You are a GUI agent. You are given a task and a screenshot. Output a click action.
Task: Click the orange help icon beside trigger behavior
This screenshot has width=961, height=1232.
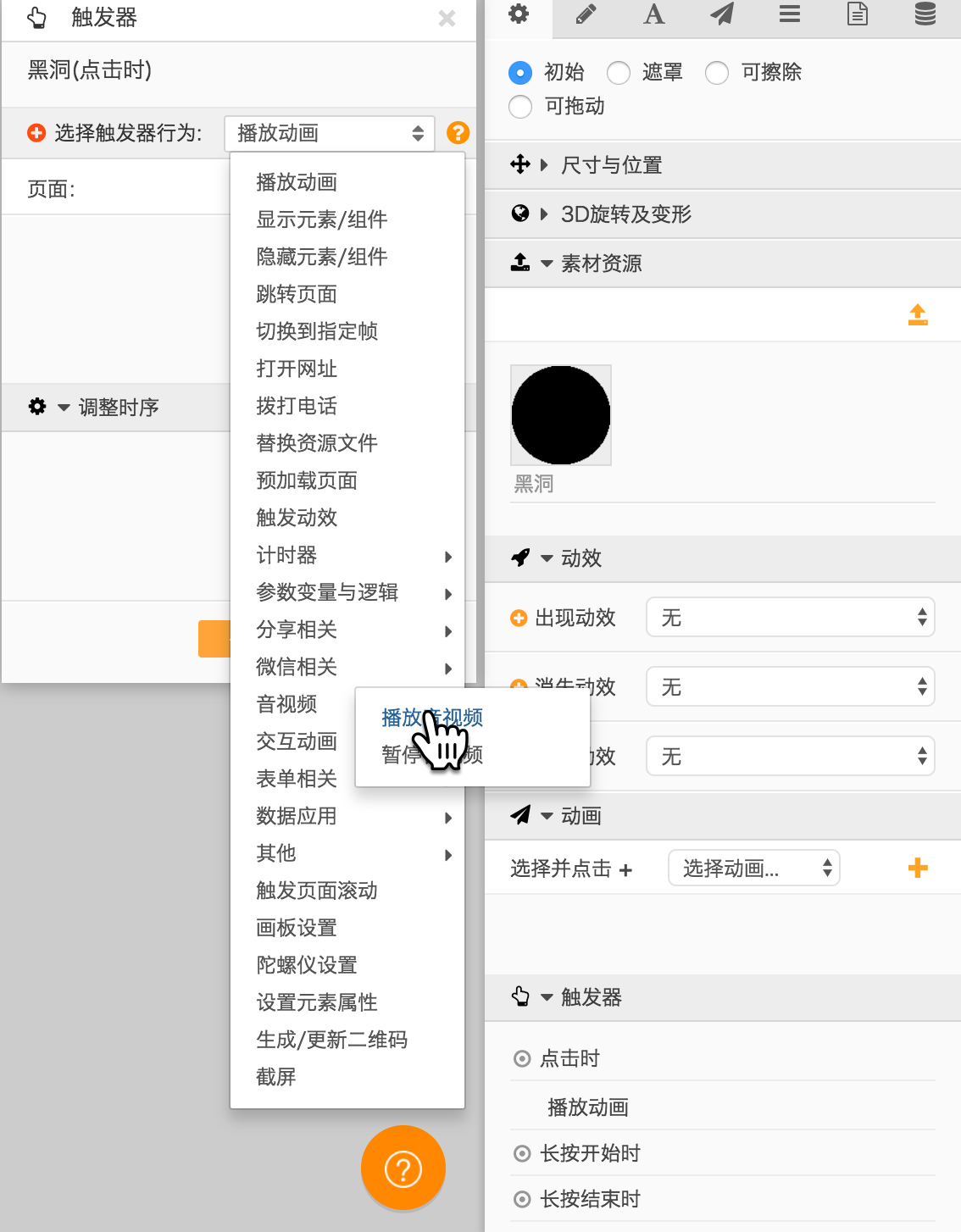point(458,133)
